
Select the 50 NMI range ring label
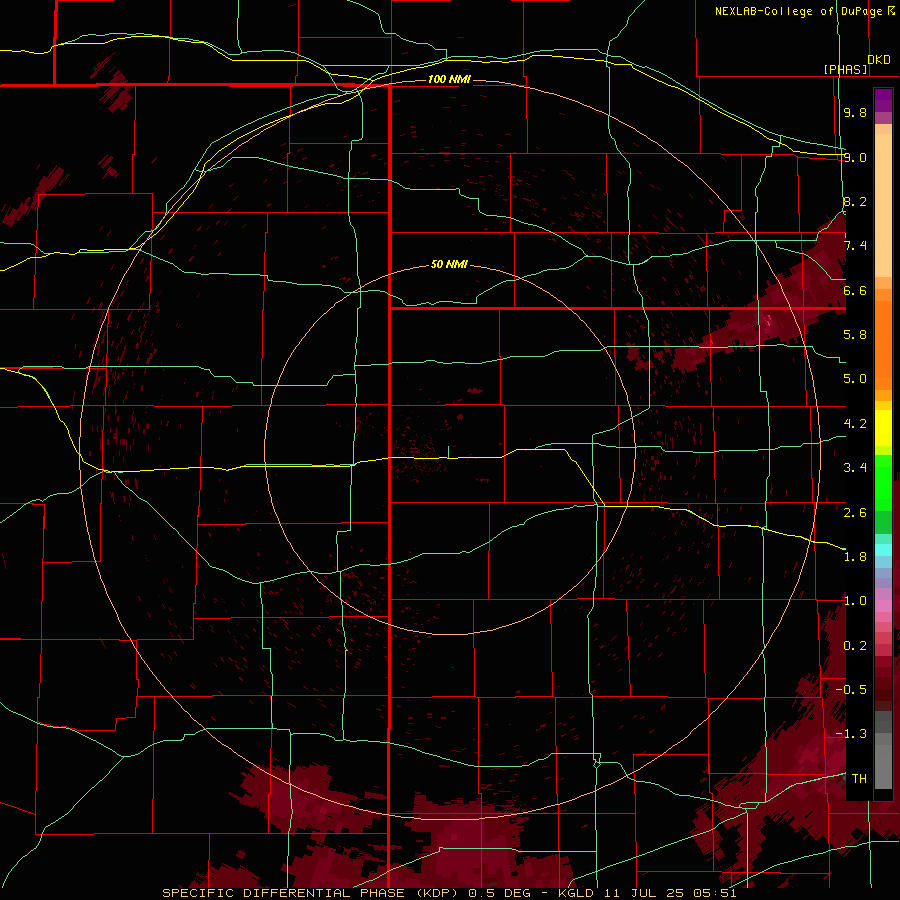[x=449, y=264]
